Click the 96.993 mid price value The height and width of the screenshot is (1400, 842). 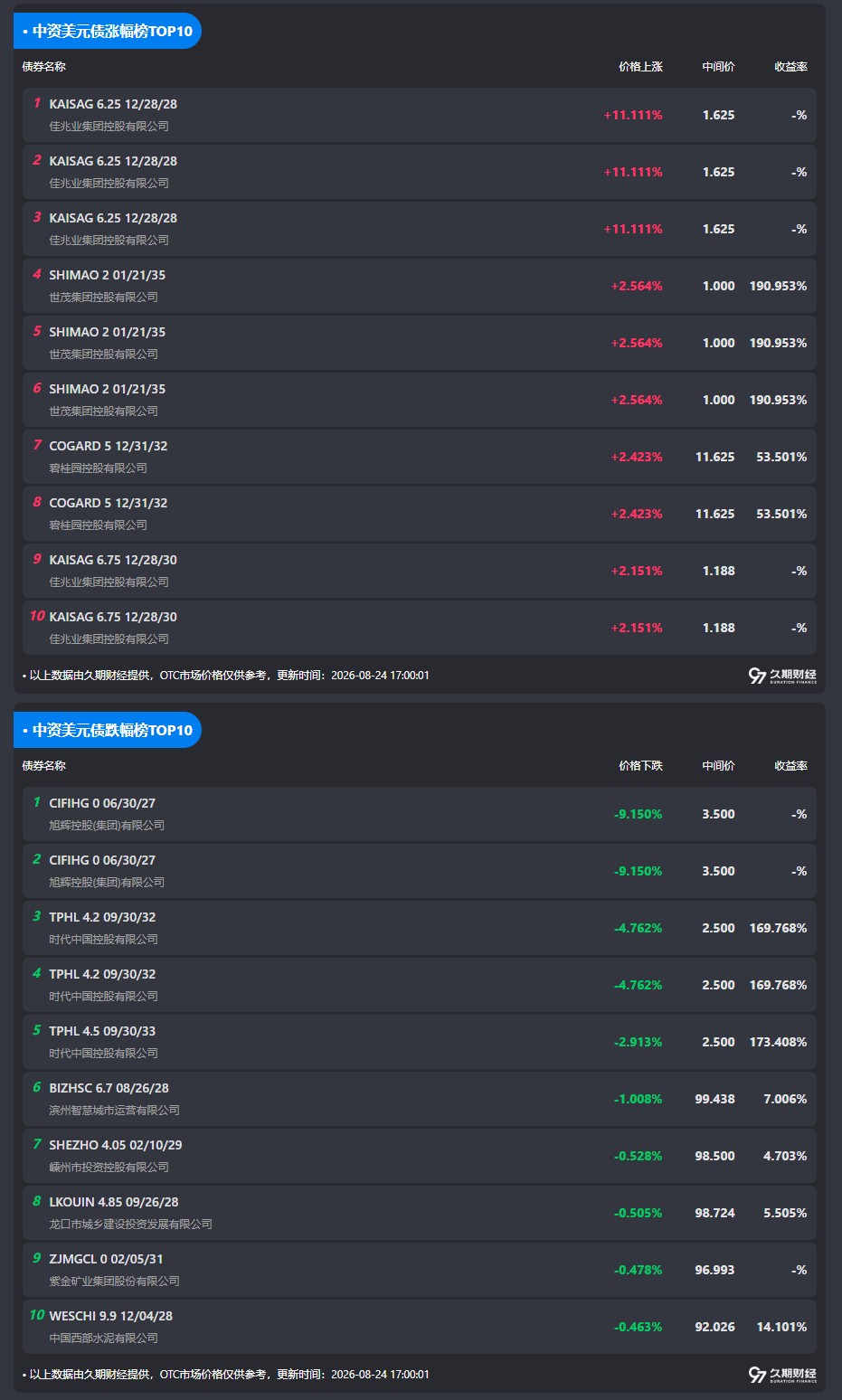(714, 1270)
